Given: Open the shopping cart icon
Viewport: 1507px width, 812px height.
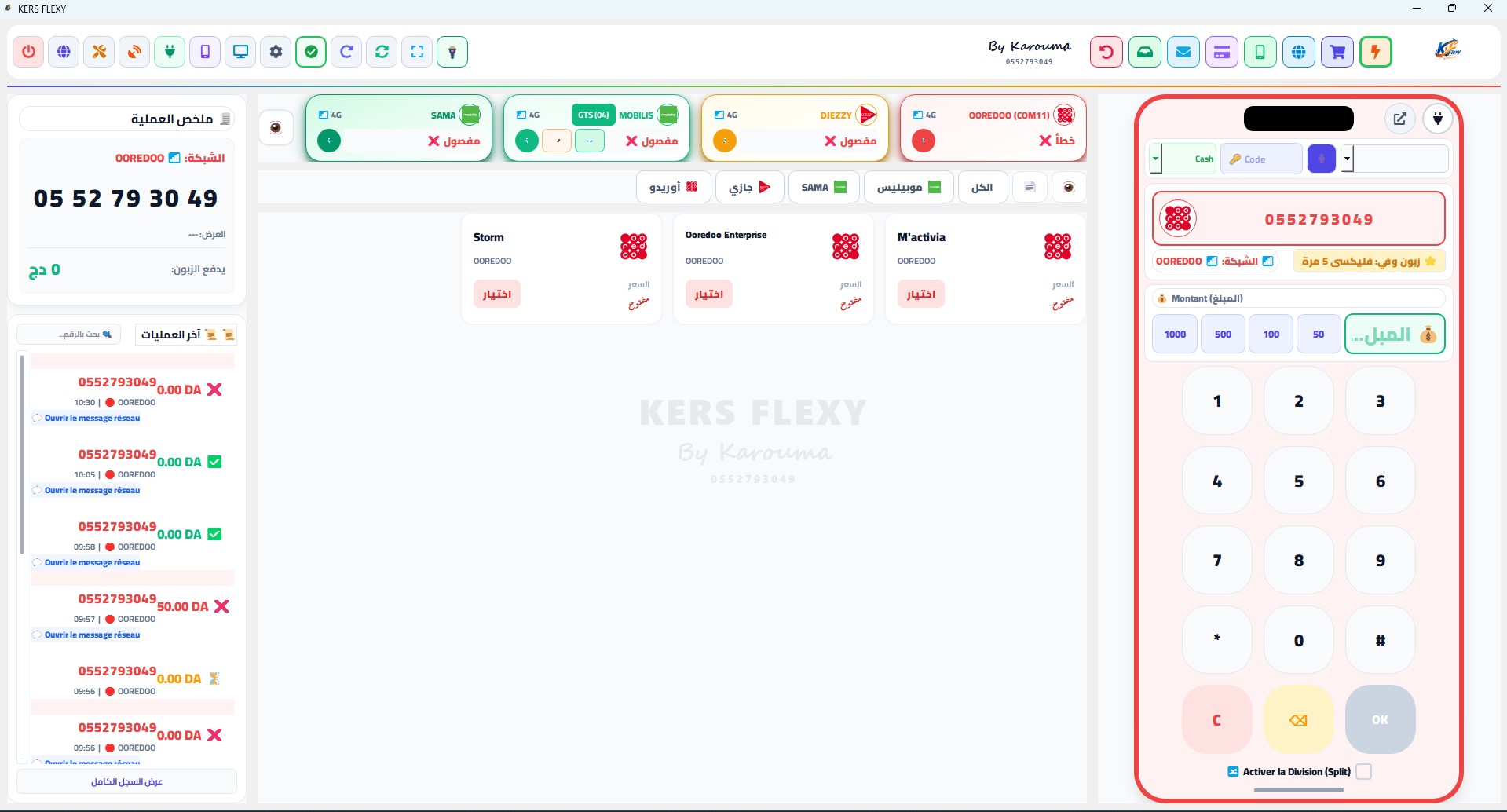Looking at the screenshot, I should point(1337,52).
